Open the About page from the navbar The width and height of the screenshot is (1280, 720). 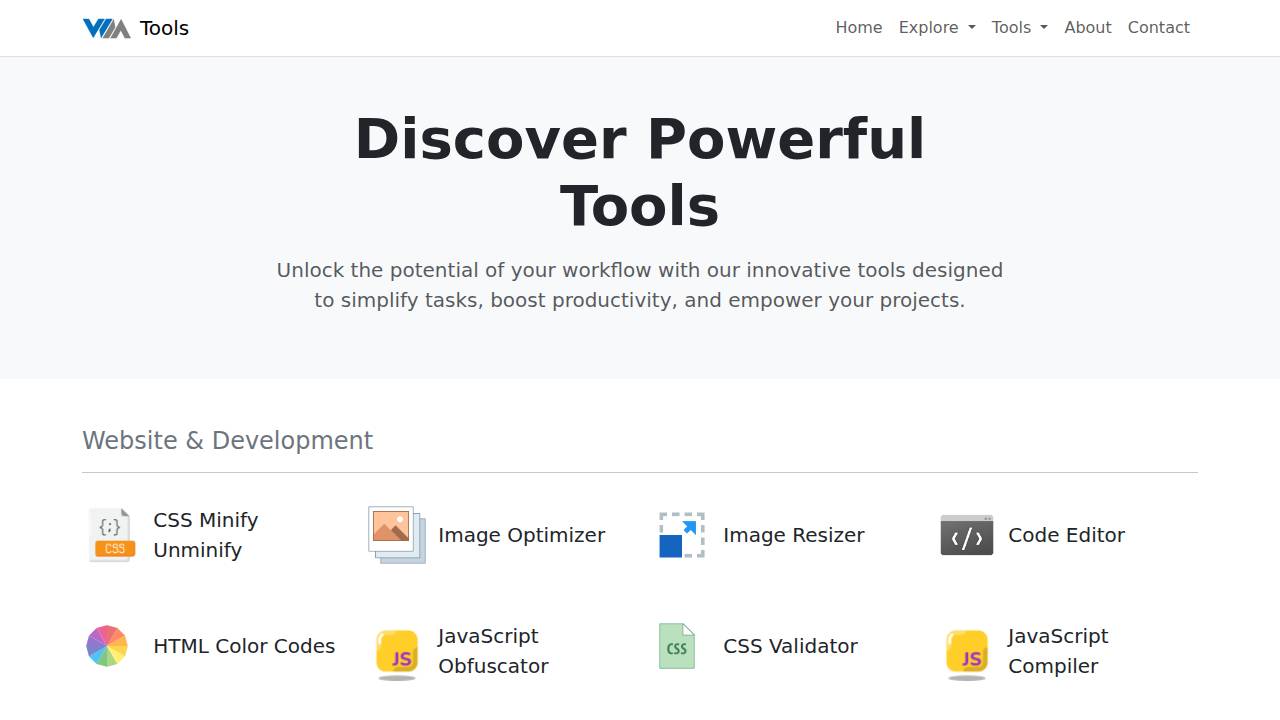click(1087, 27)
